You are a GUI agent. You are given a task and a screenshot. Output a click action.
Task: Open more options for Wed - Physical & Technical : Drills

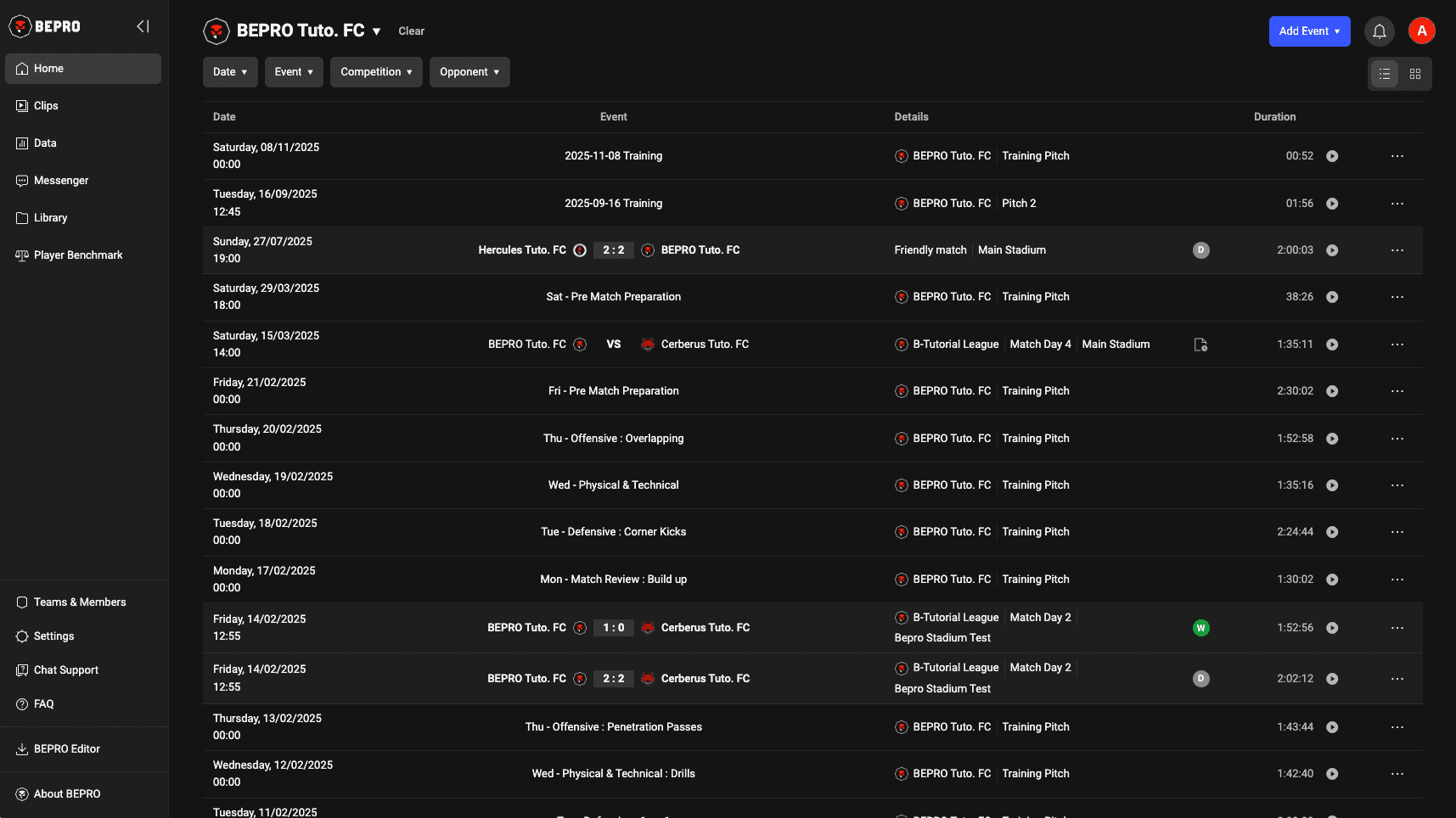tap(1397, 774)
